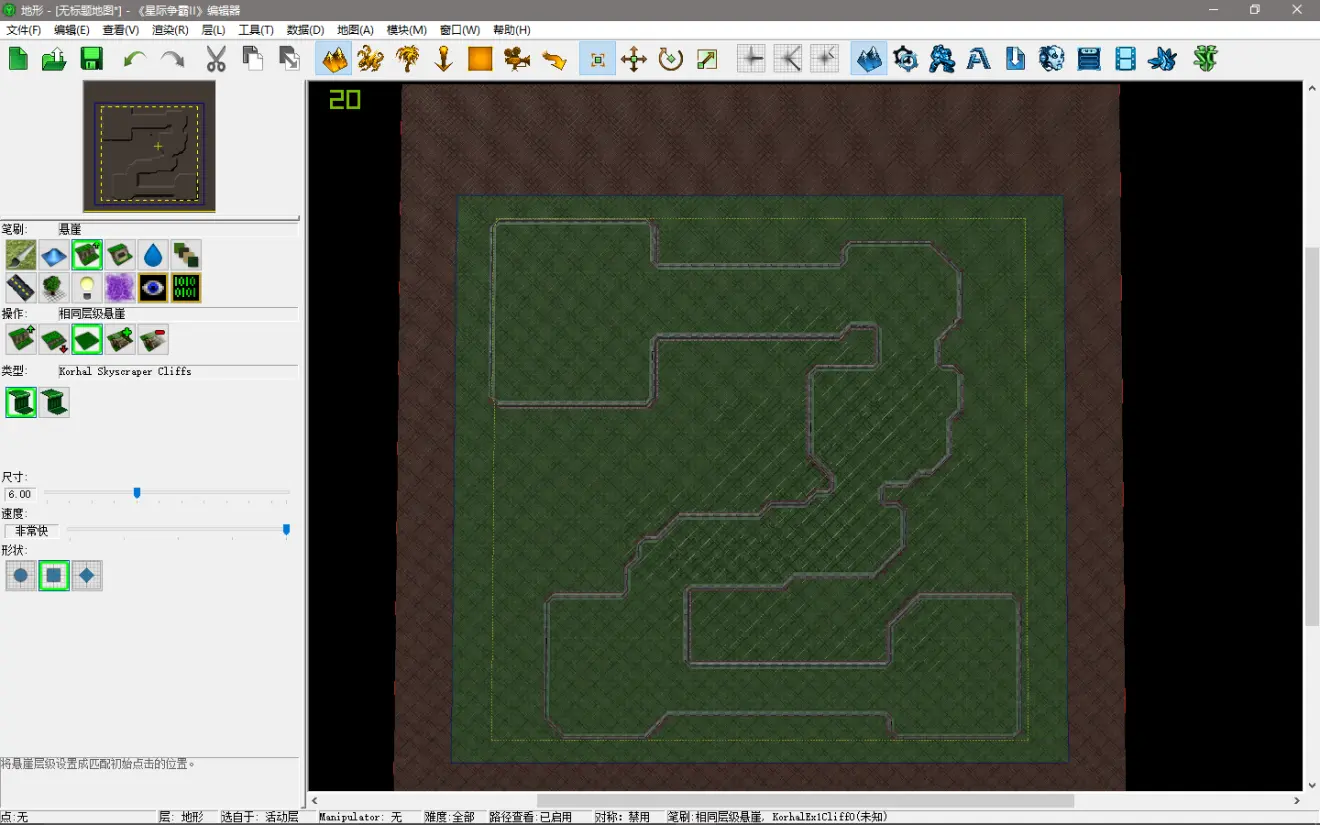This screenshot has height=825, width=1320.
Task: Select the binary Pathing brush
Action: (x=186, y=288)
